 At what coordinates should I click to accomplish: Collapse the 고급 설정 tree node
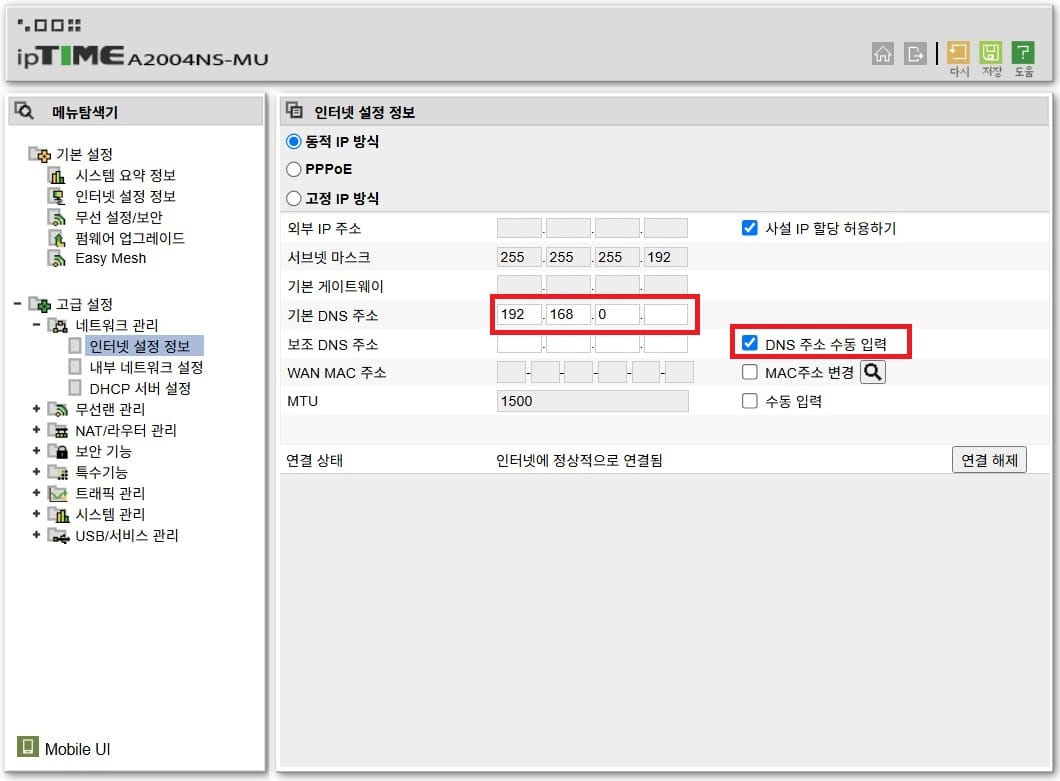17,304
